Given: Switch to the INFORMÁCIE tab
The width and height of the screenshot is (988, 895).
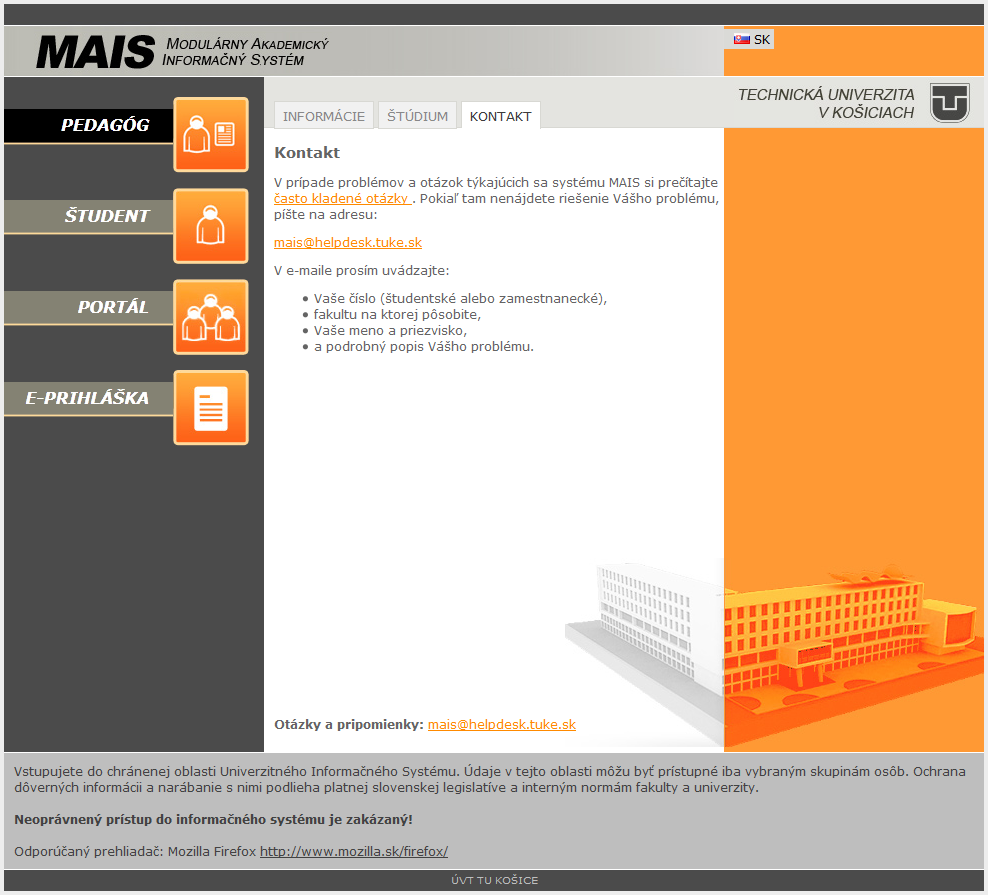Looking at the screenshot, I should (x=324, y=116).
